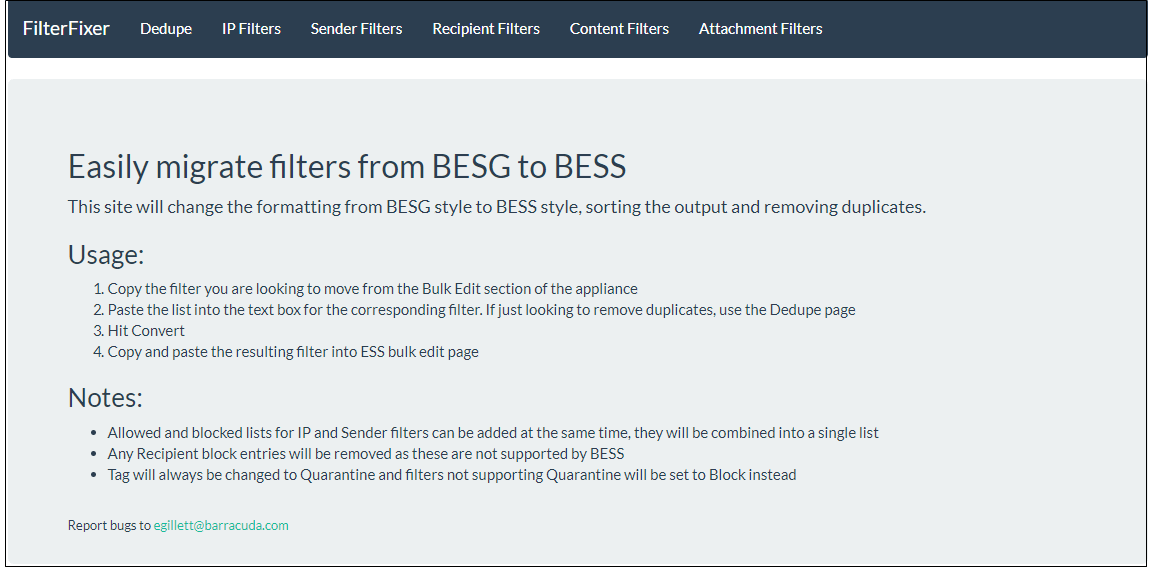The image size is (1149, 568).
Task: Click usage step about copying the filter
Action: [372, 289]
